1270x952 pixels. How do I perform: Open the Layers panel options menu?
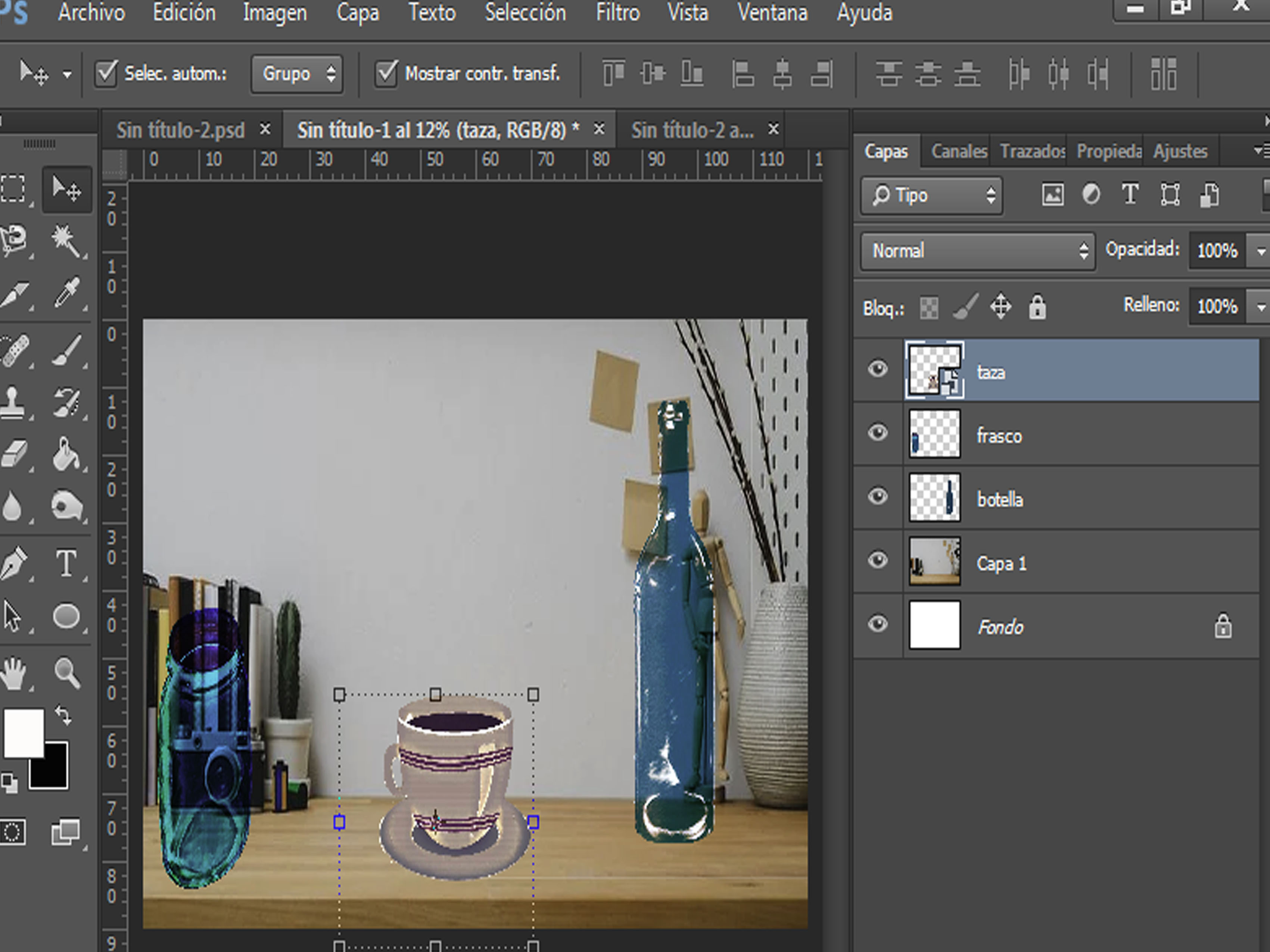(x=1262, y=150)
